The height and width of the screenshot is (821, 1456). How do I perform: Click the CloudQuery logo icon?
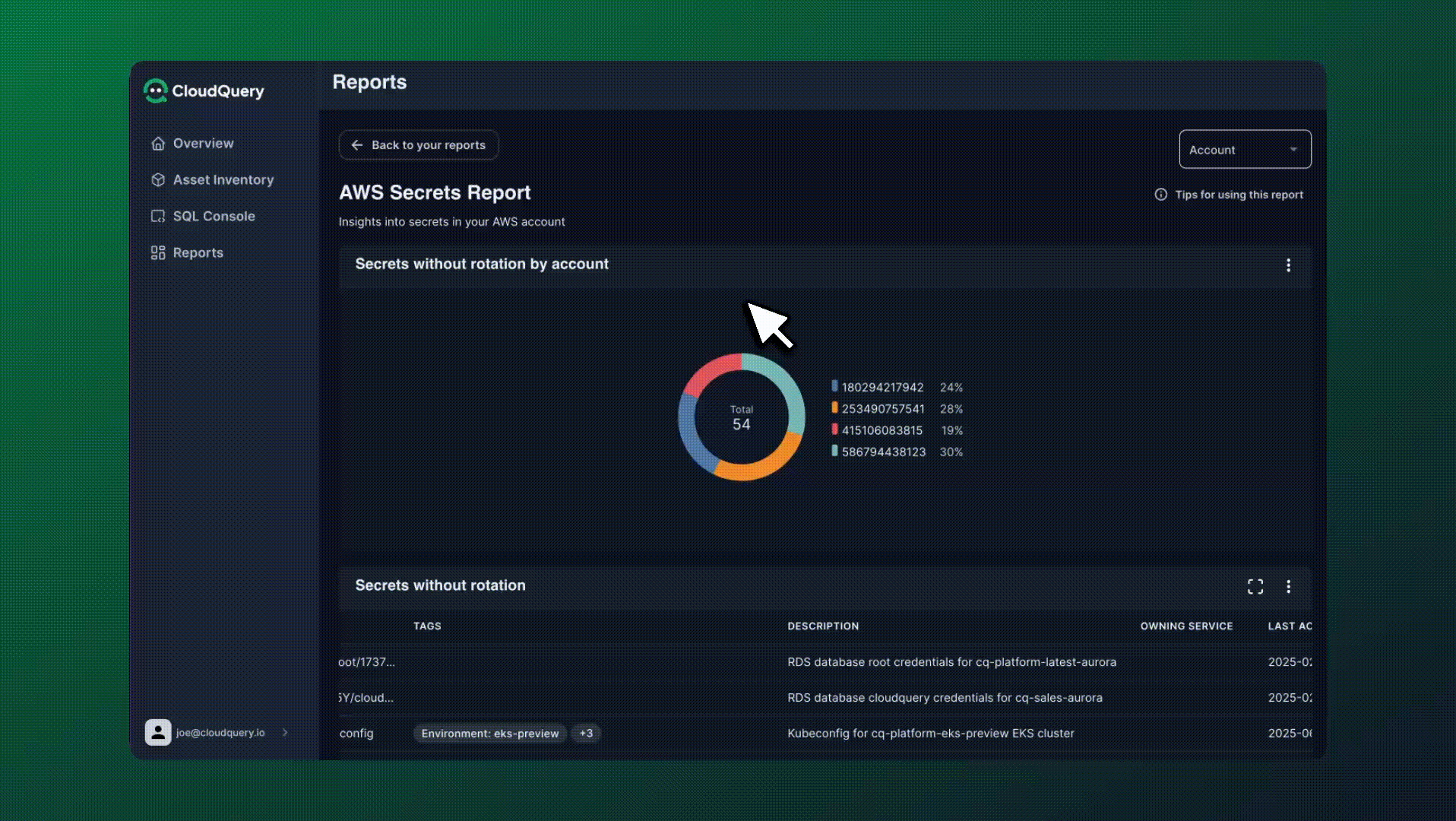(x=156, y=91)
